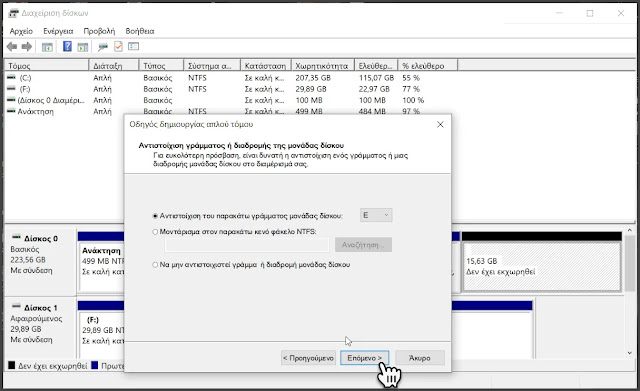640x391 pixels.
Task: Sort by the Σύστημα α... column header
Action: (211, 66)
